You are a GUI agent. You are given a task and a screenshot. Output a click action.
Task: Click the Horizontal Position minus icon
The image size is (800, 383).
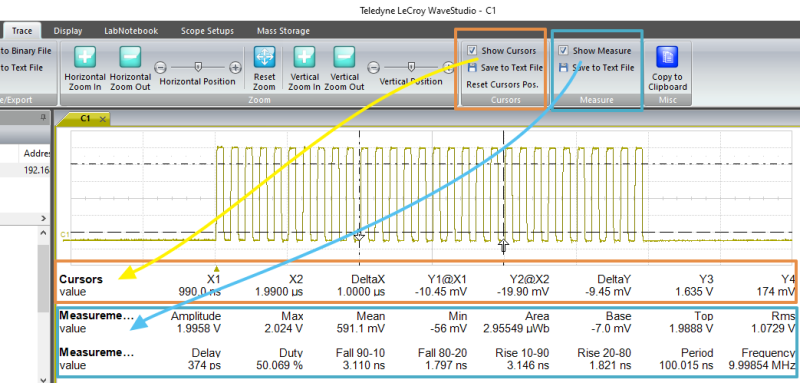[160, 67]
